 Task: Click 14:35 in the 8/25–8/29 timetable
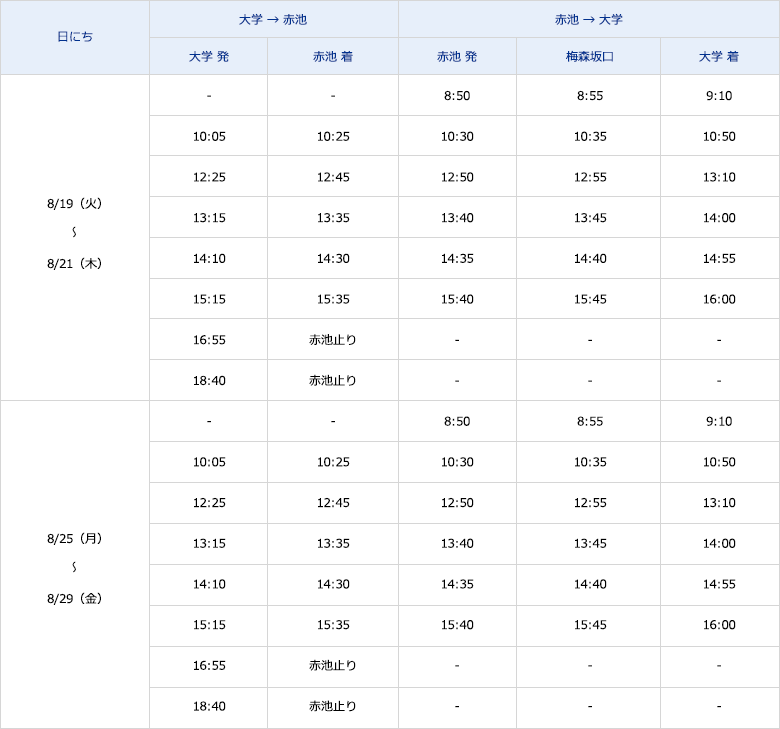click(457, 585)
